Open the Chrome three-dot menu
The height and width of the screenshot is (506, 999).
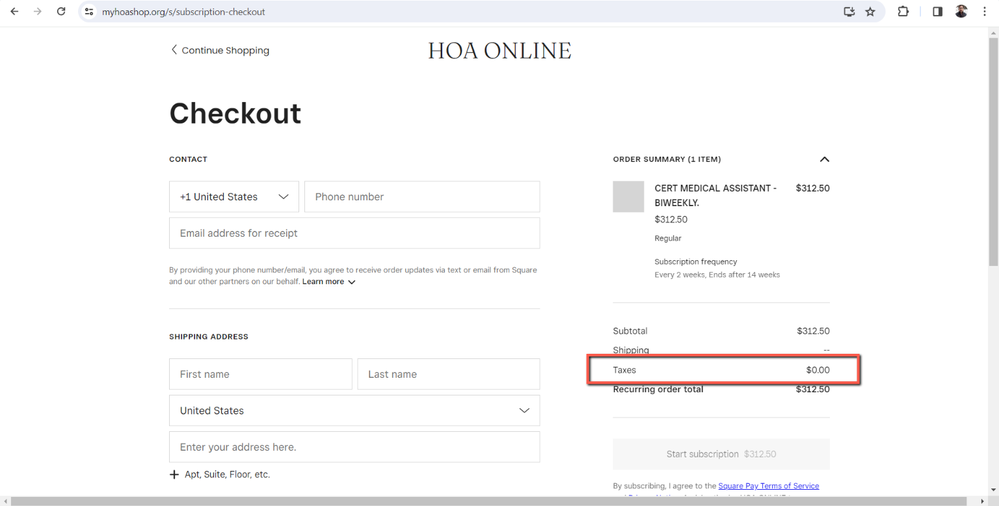click(984, 12)
